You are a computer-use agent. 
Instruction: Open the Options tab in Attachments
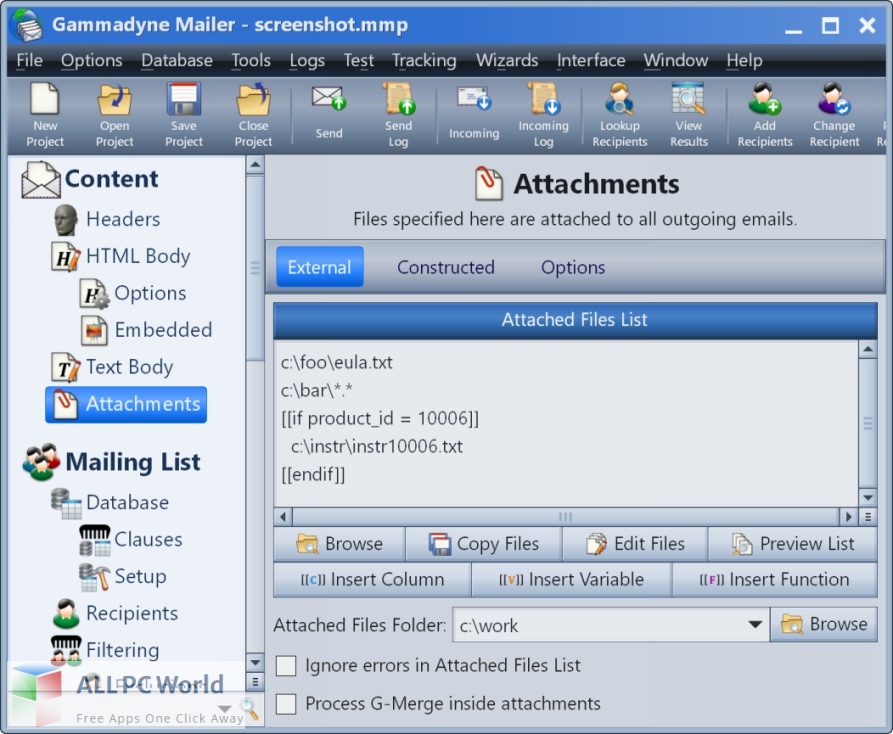click(573, 268)
